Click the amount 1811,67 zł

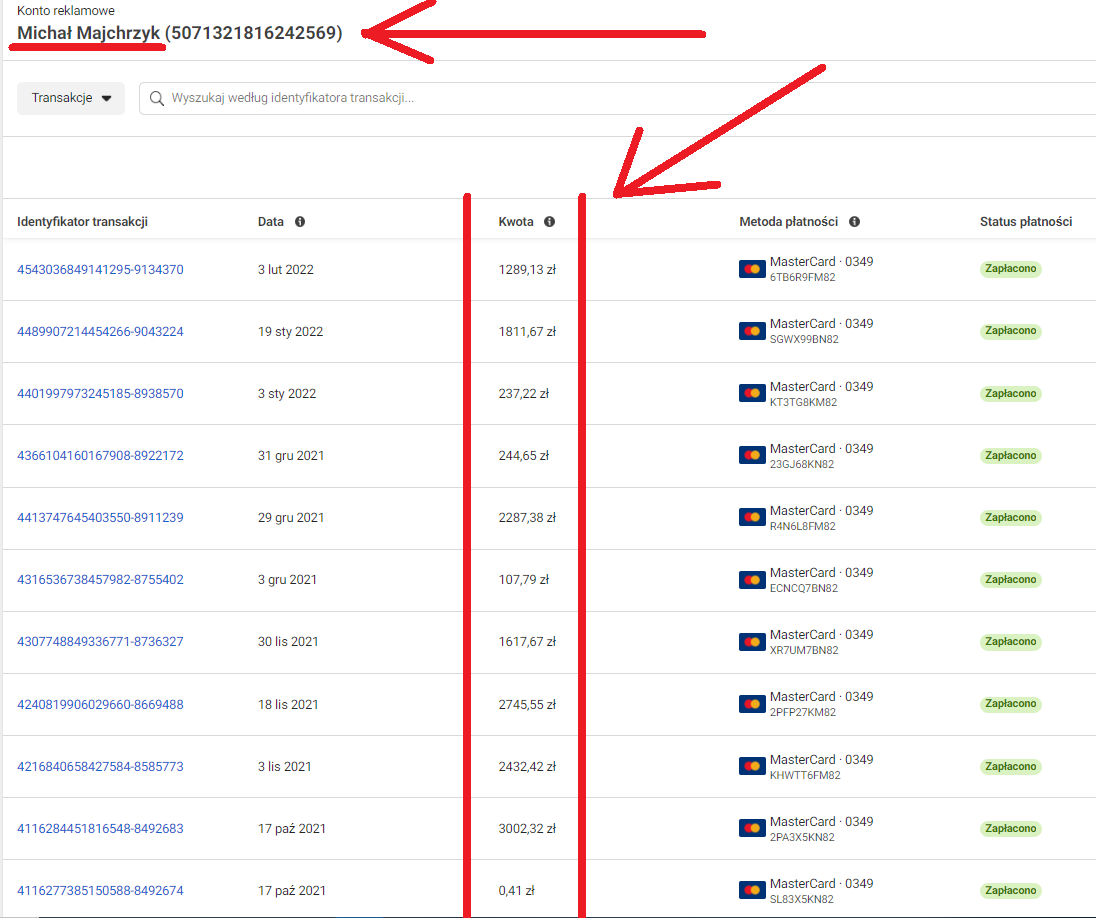click(527, 331)
